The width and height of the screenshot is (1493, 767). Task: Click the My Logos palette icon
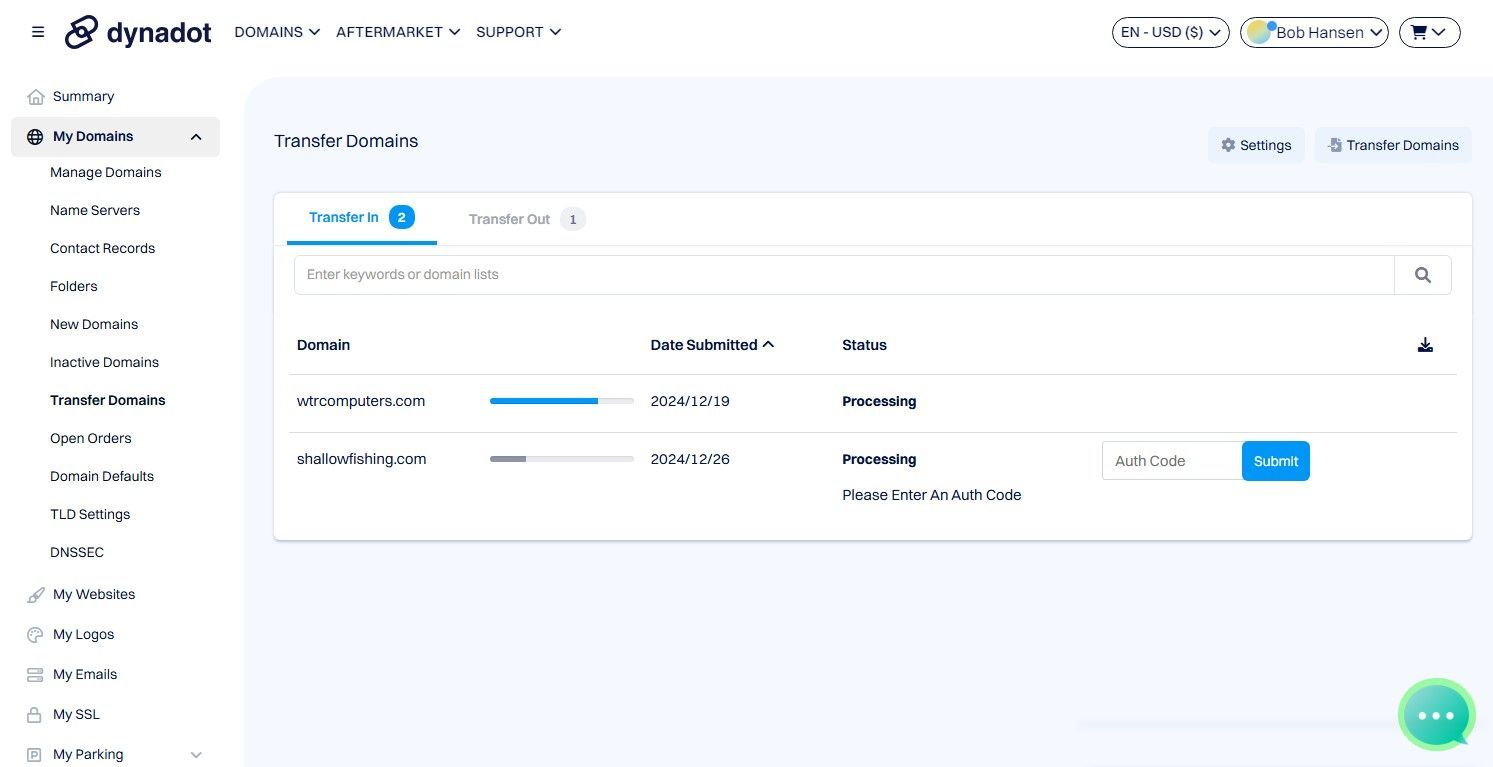click(35, 635)
